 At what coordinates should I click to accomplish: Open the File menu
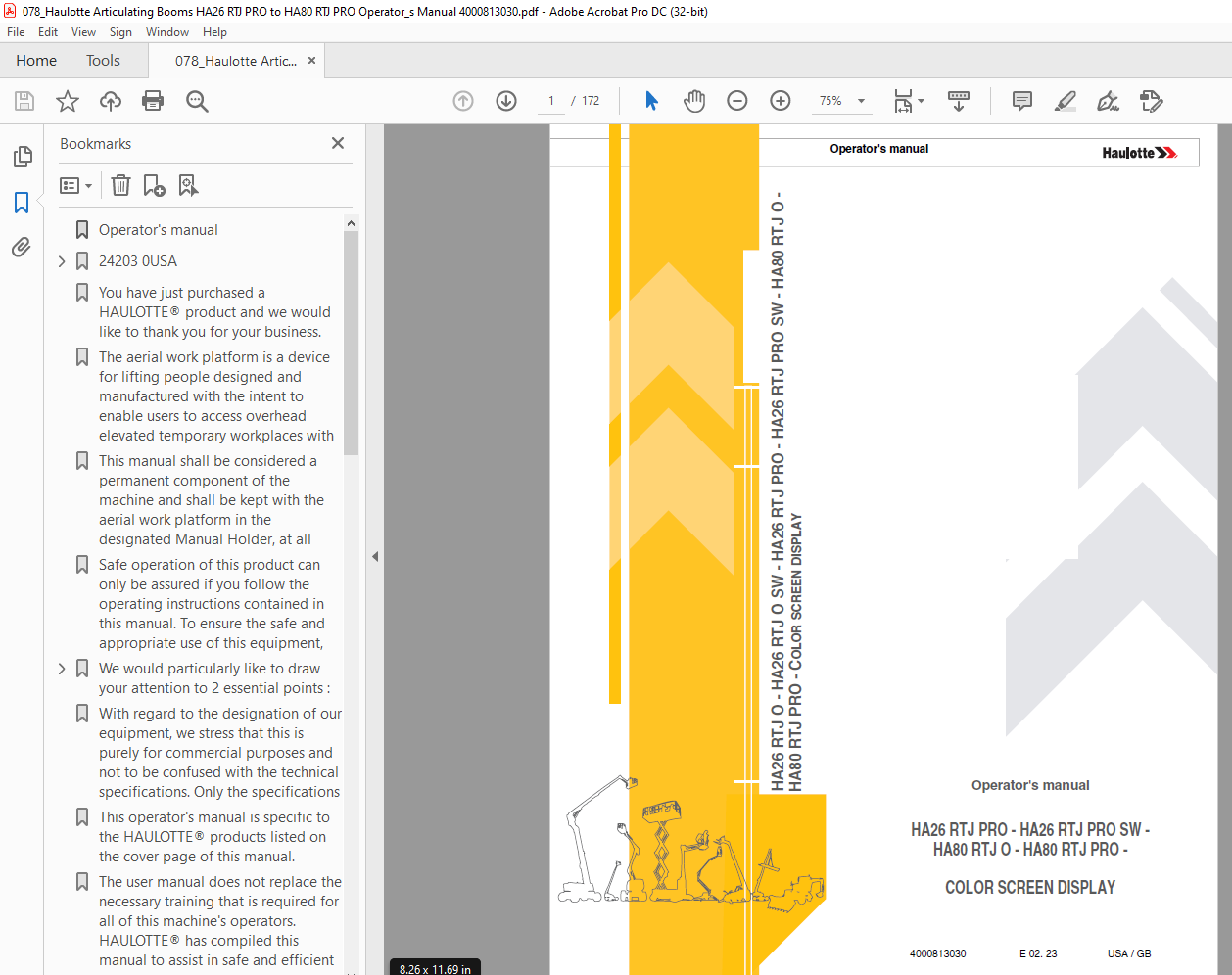tap(16, 32)
